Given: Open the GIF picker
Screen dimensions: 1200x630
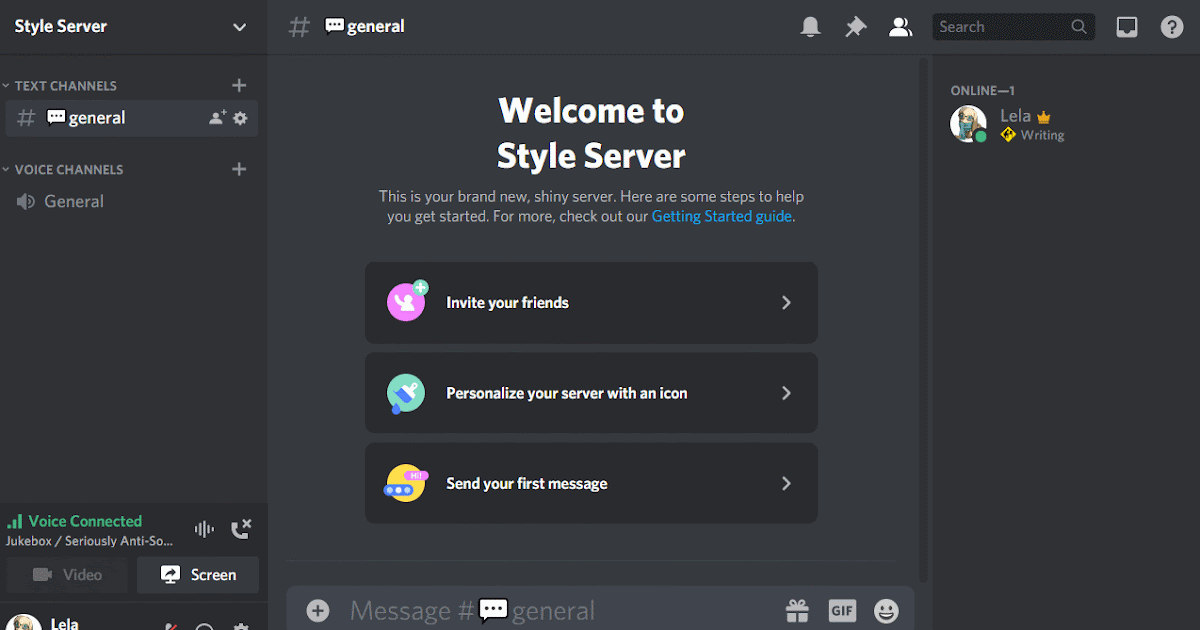Looking at the screenshot, I should [842, 610].
